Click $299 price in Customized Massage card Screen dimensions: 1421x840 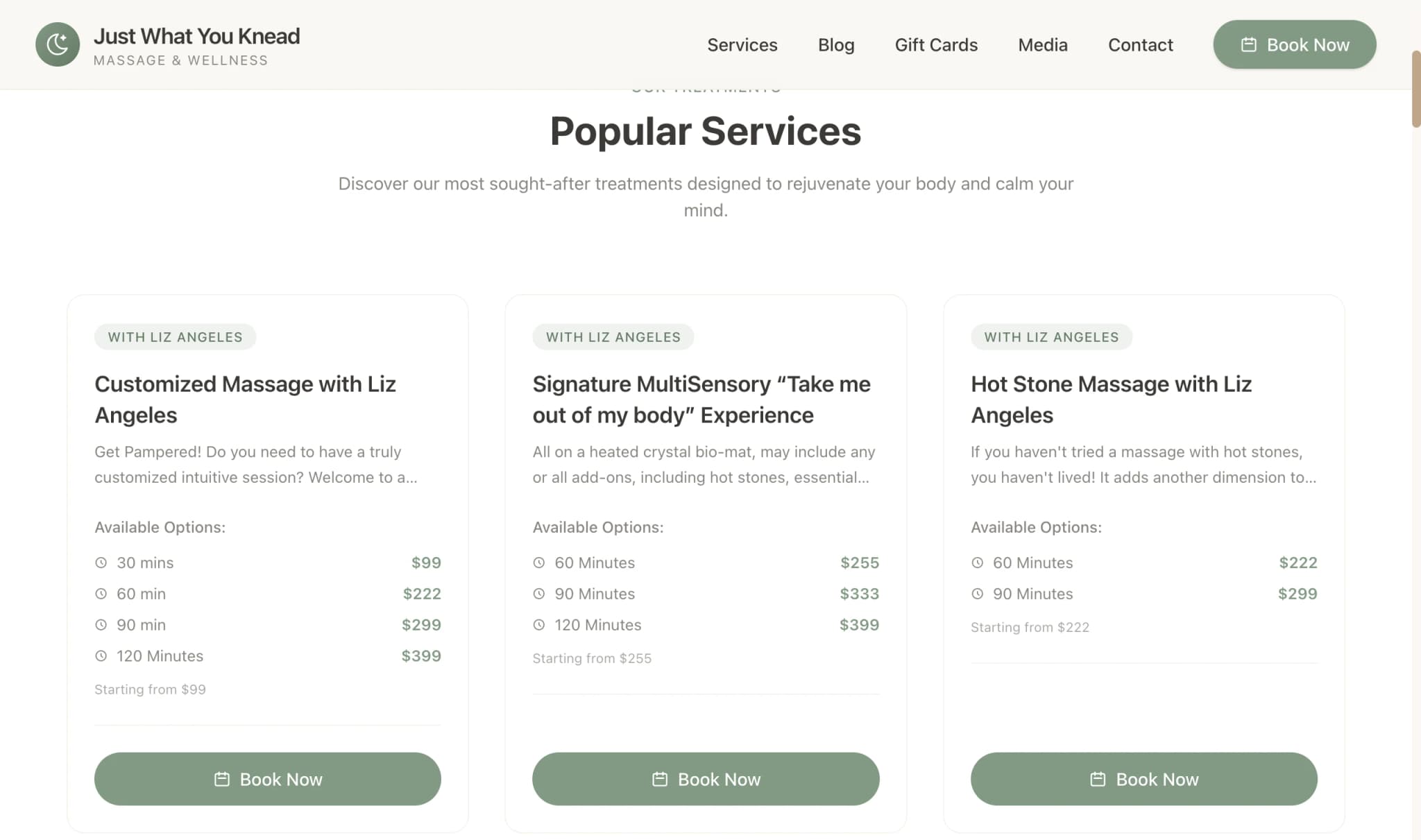click(x=421, y=625)
